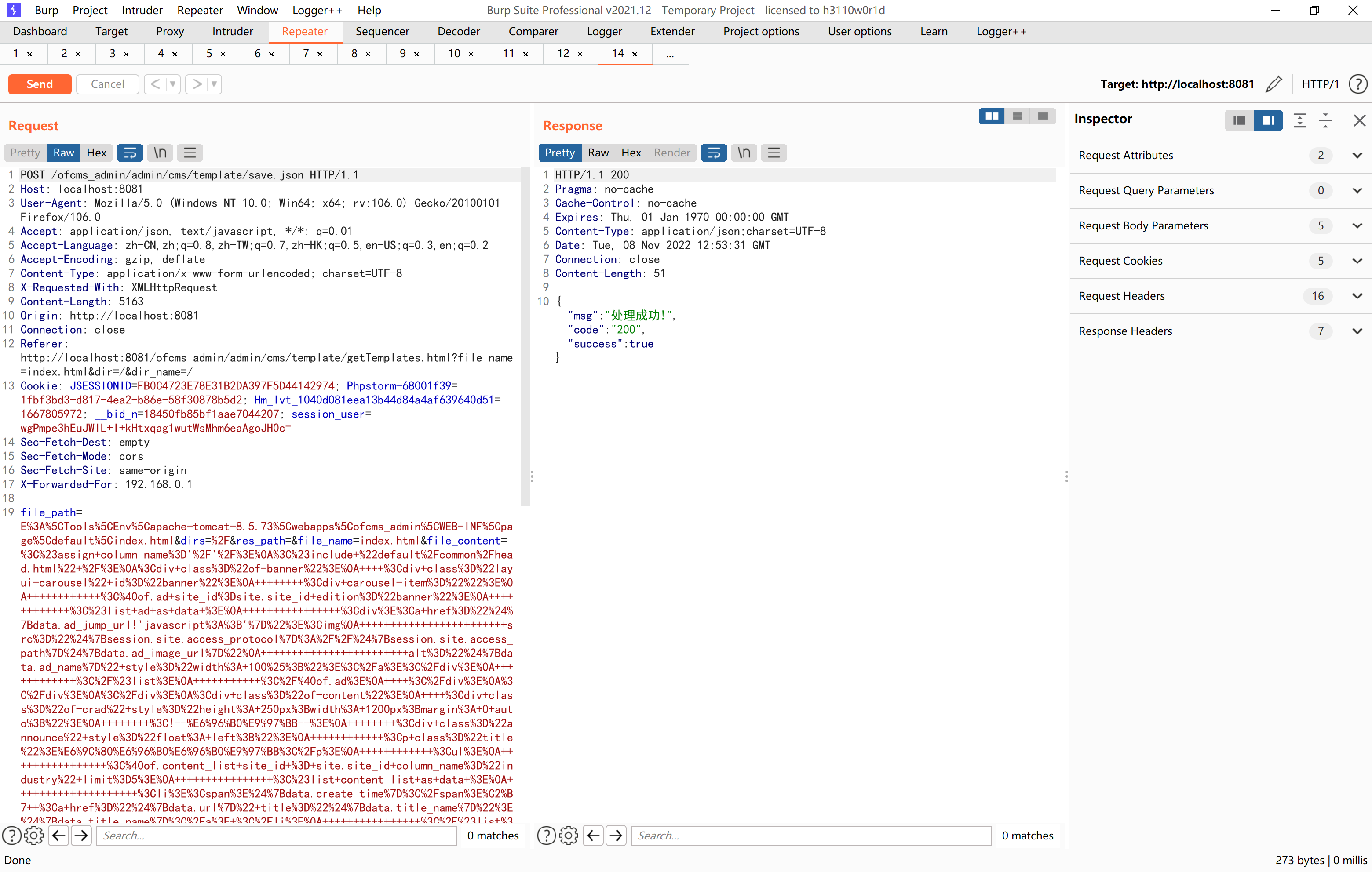Enable Render view for the Response

[x=672, y=153]
